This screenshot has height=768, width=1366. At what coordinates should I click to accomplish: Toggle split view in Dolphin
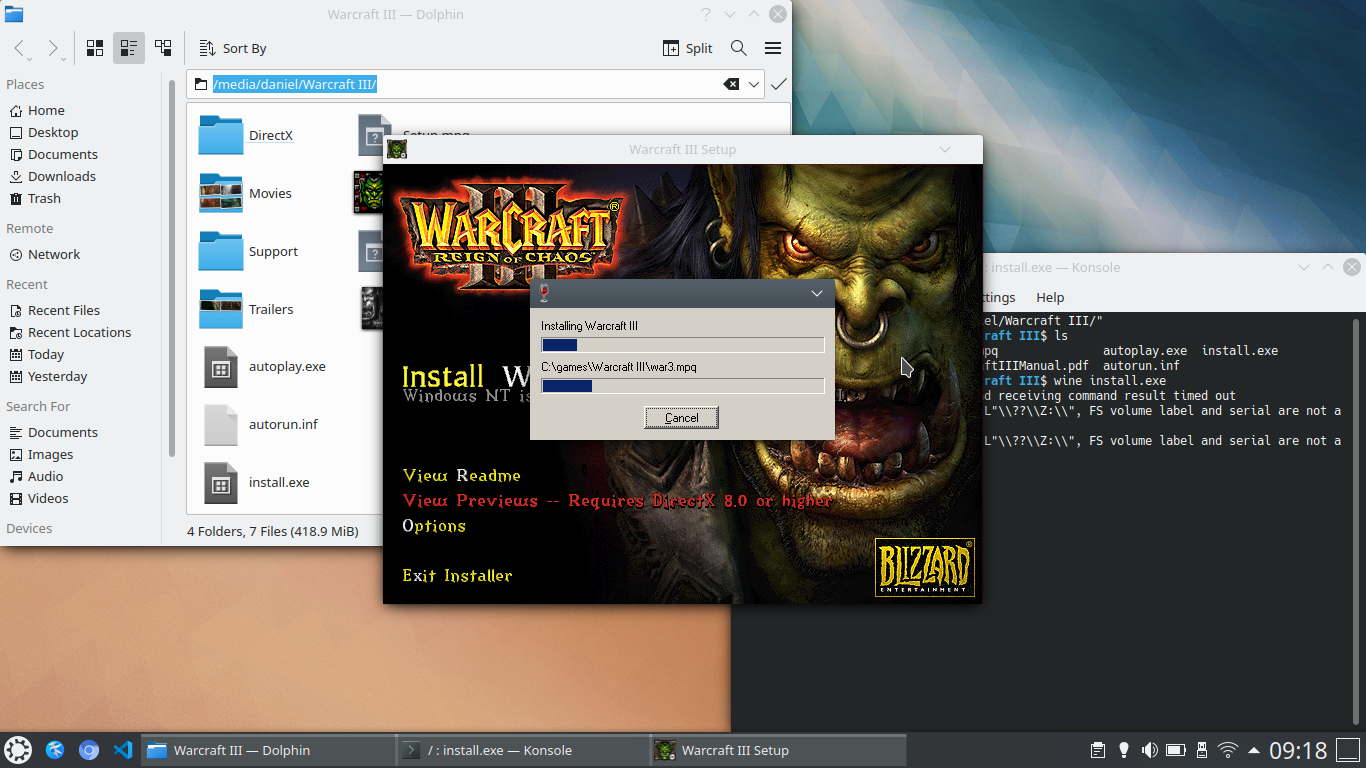(687, 47)
